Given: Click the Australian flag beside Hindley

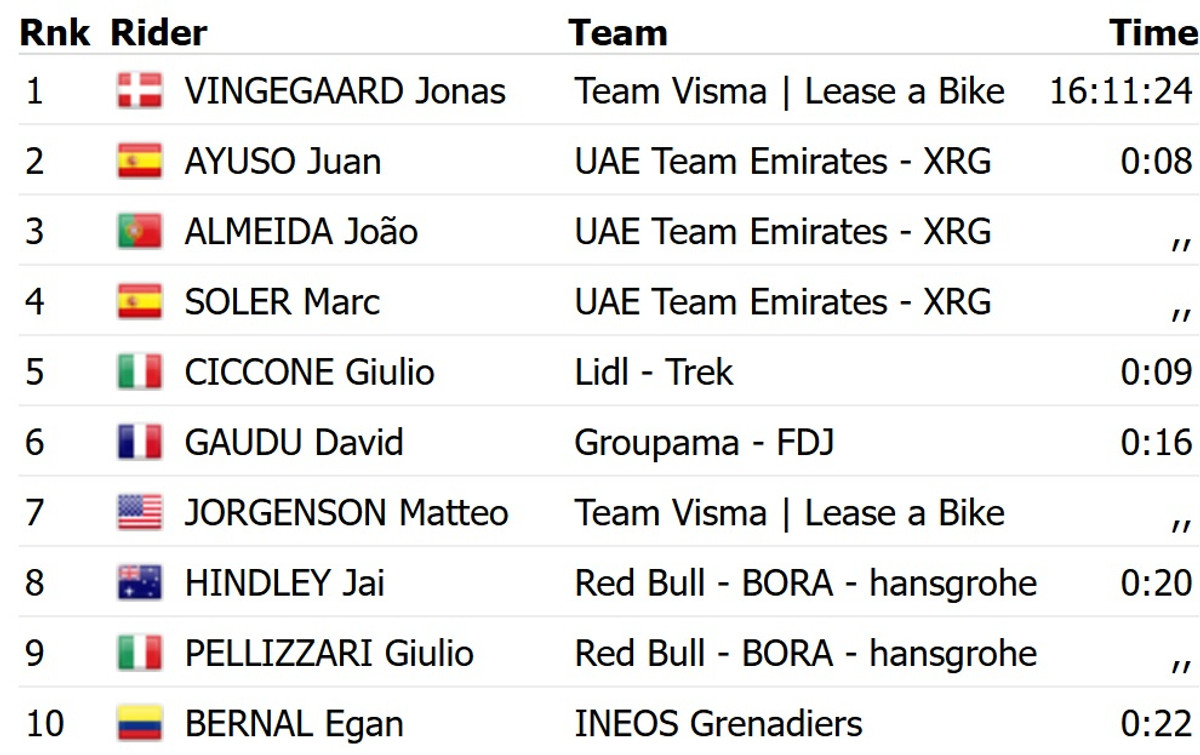Looking at the screenshot, I should pyautogui.click(x=139, y=583).
